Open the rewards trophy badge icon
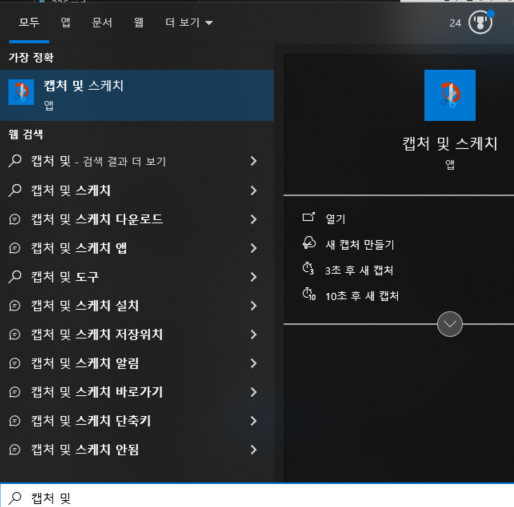 tap(480, 22)
